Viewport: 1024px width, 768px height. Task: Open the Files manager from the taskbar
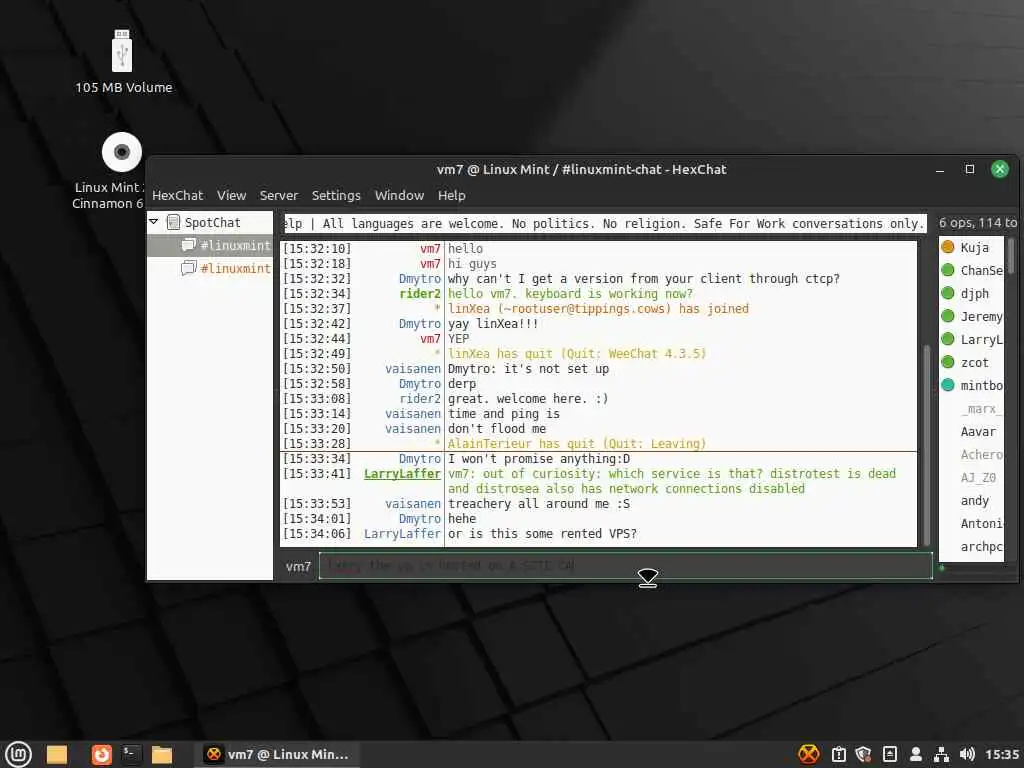pos(161,754)
